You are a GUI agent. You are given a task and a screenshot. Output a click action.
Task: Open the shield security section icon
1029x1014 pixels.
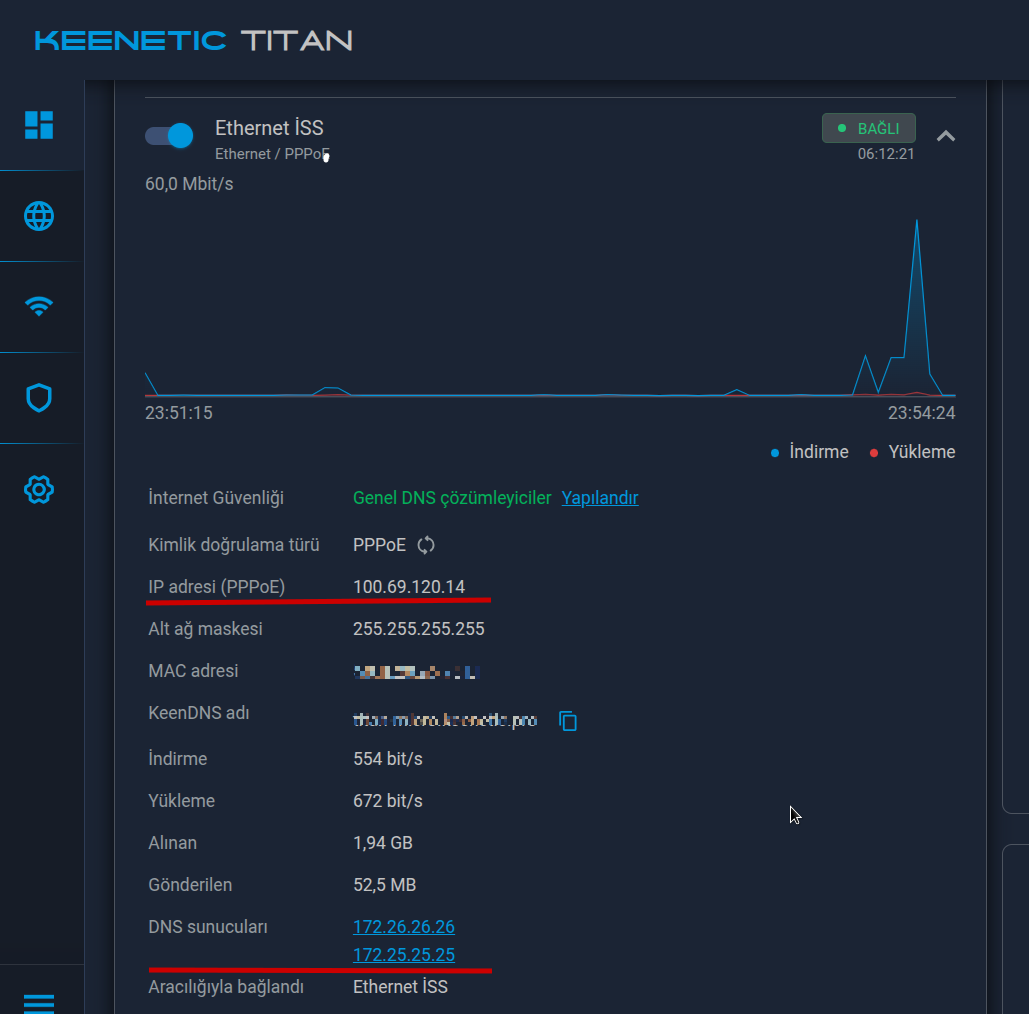(x=39, y=398)
